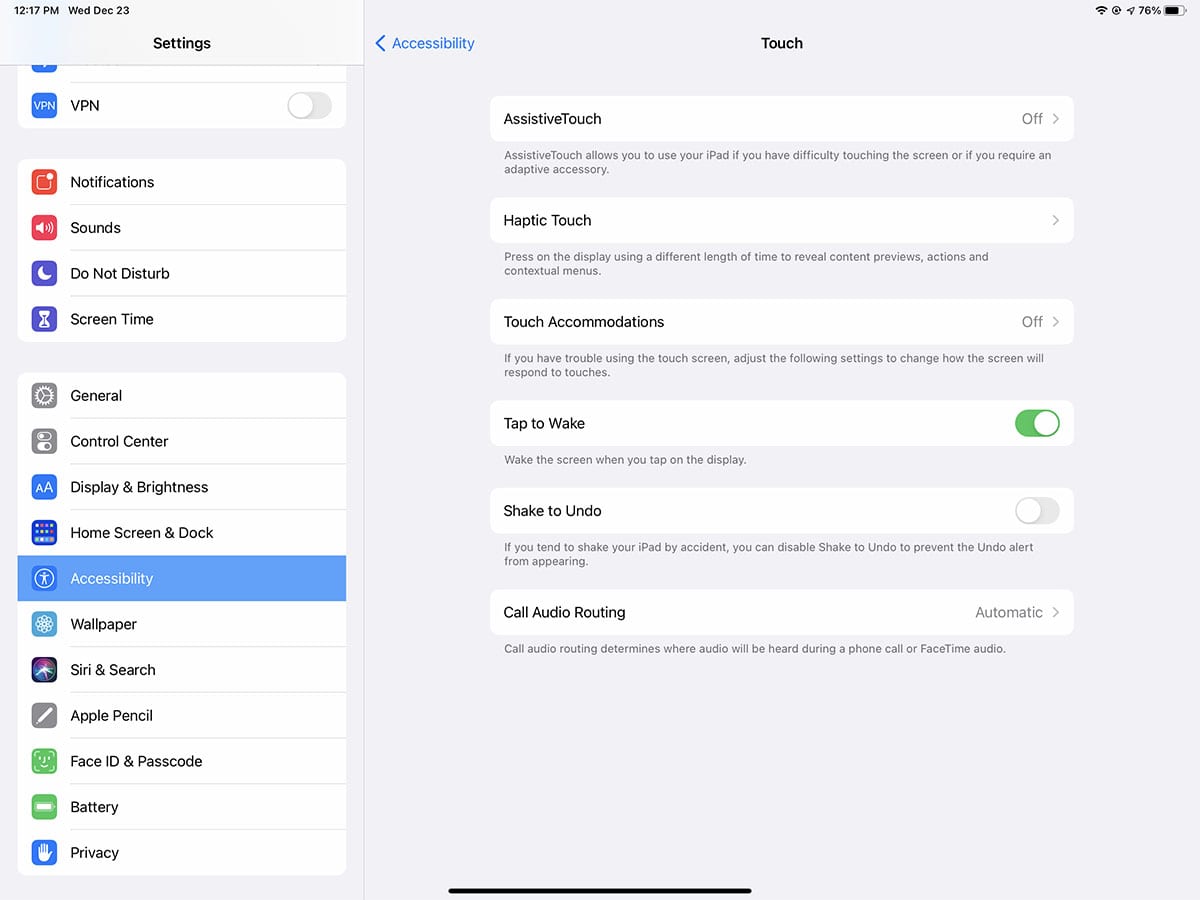Open Face ID & Passcode settings

tap(182, 761)
